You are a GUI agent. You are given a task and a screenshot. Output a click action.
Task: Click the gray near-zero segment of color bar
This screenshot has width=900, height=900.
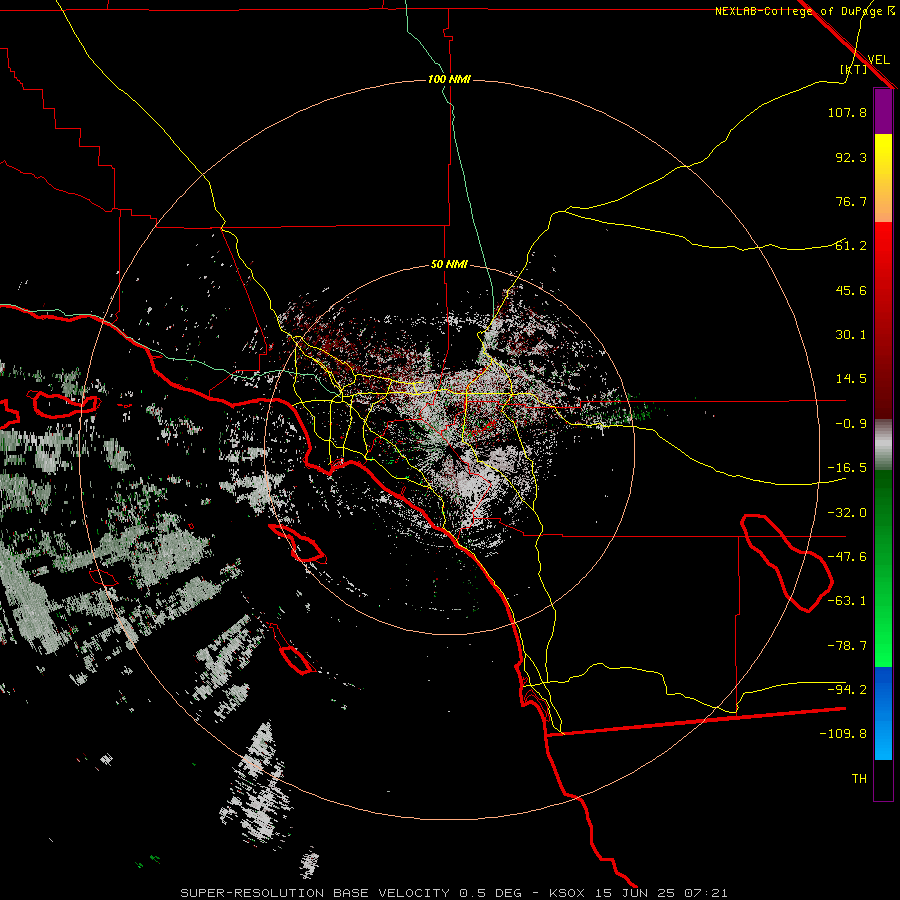[883, 445]
